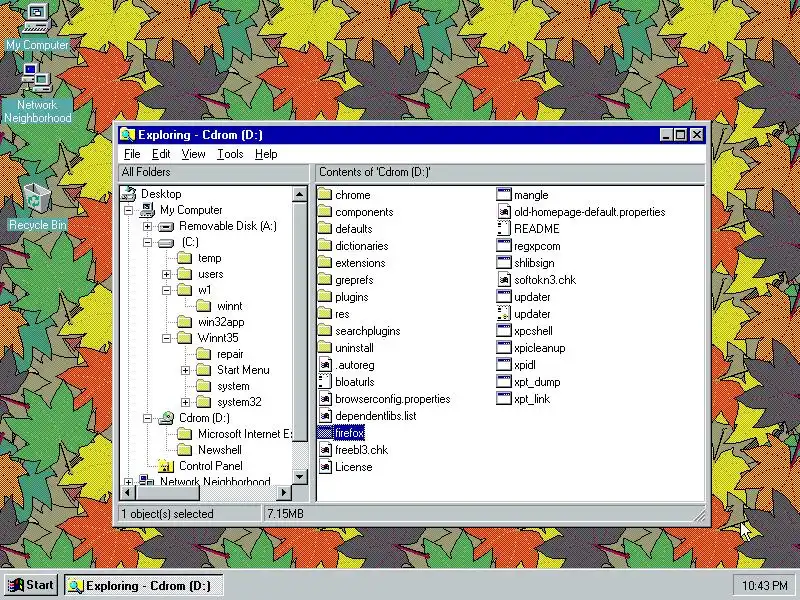Select the Newshell folder in tree
Viewport: 800px width, 600px height.
[219, 450]
